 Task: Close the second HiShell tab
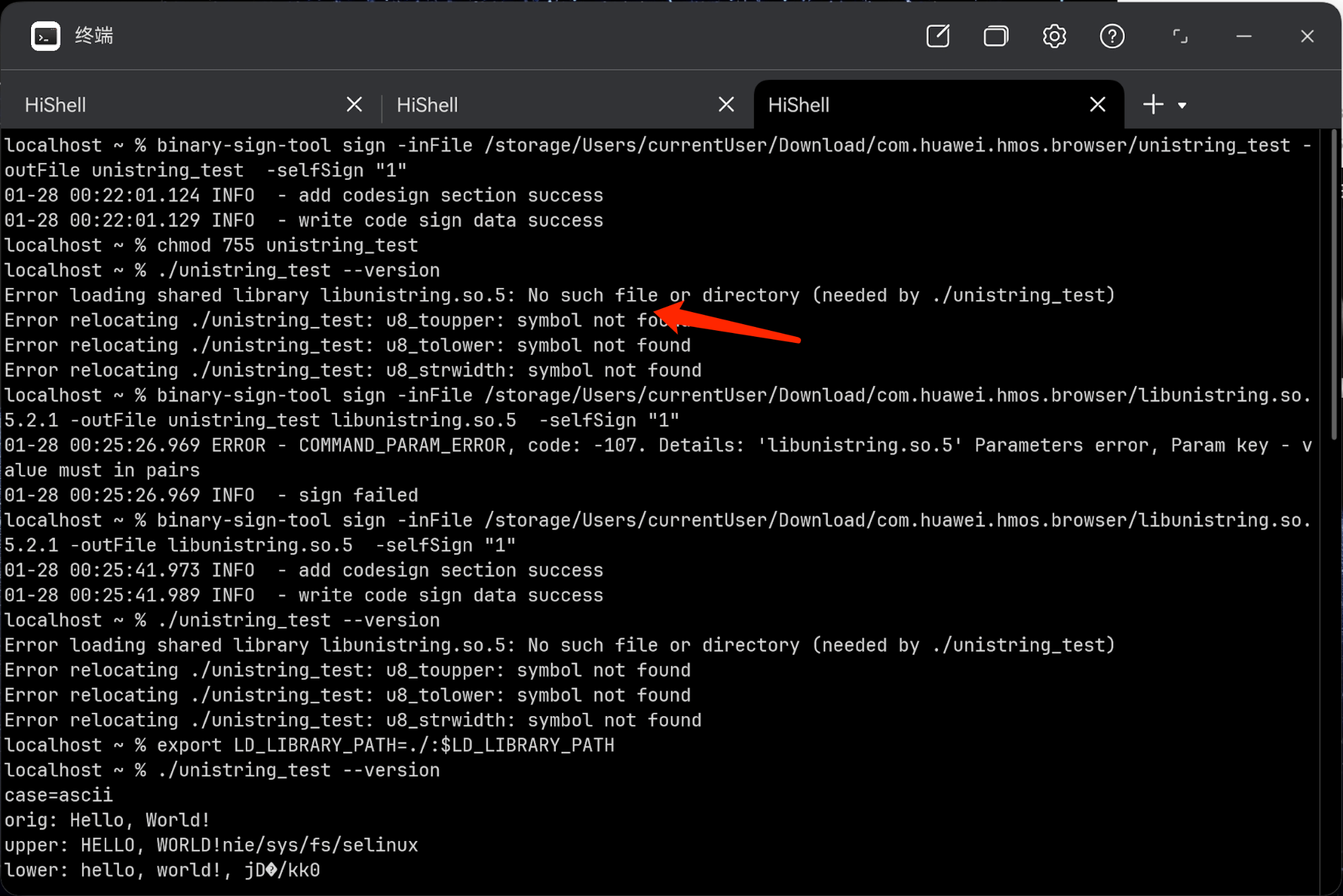click(726, 105)
